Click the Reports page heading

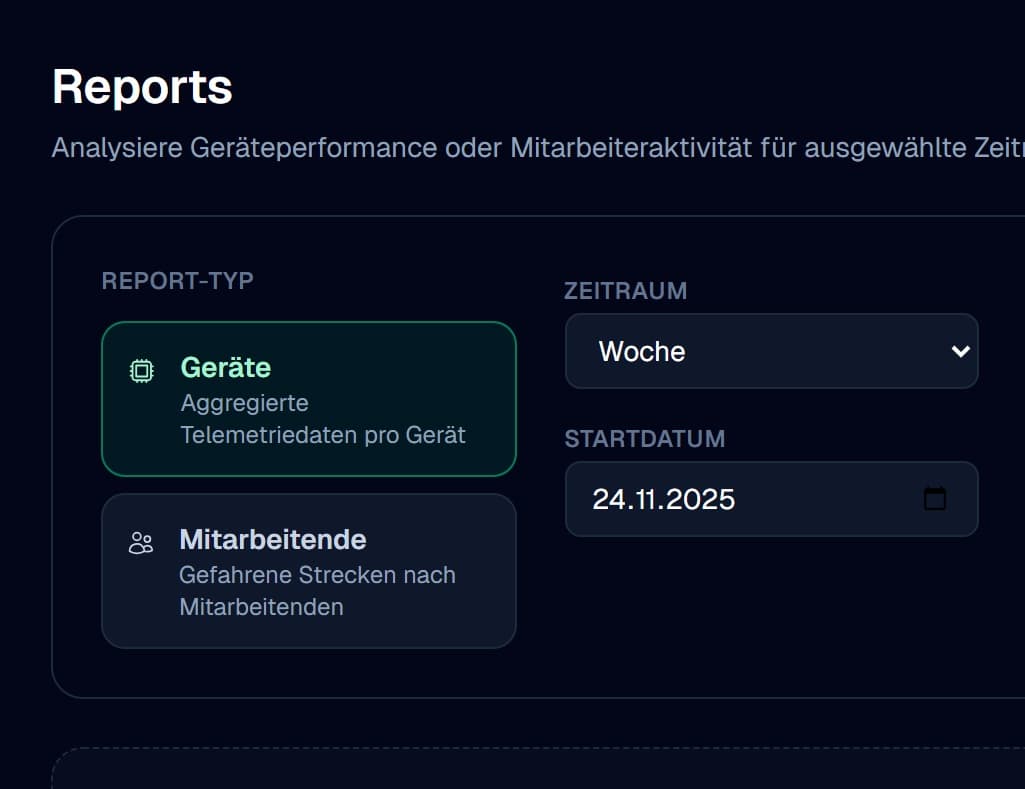(142, 87)
